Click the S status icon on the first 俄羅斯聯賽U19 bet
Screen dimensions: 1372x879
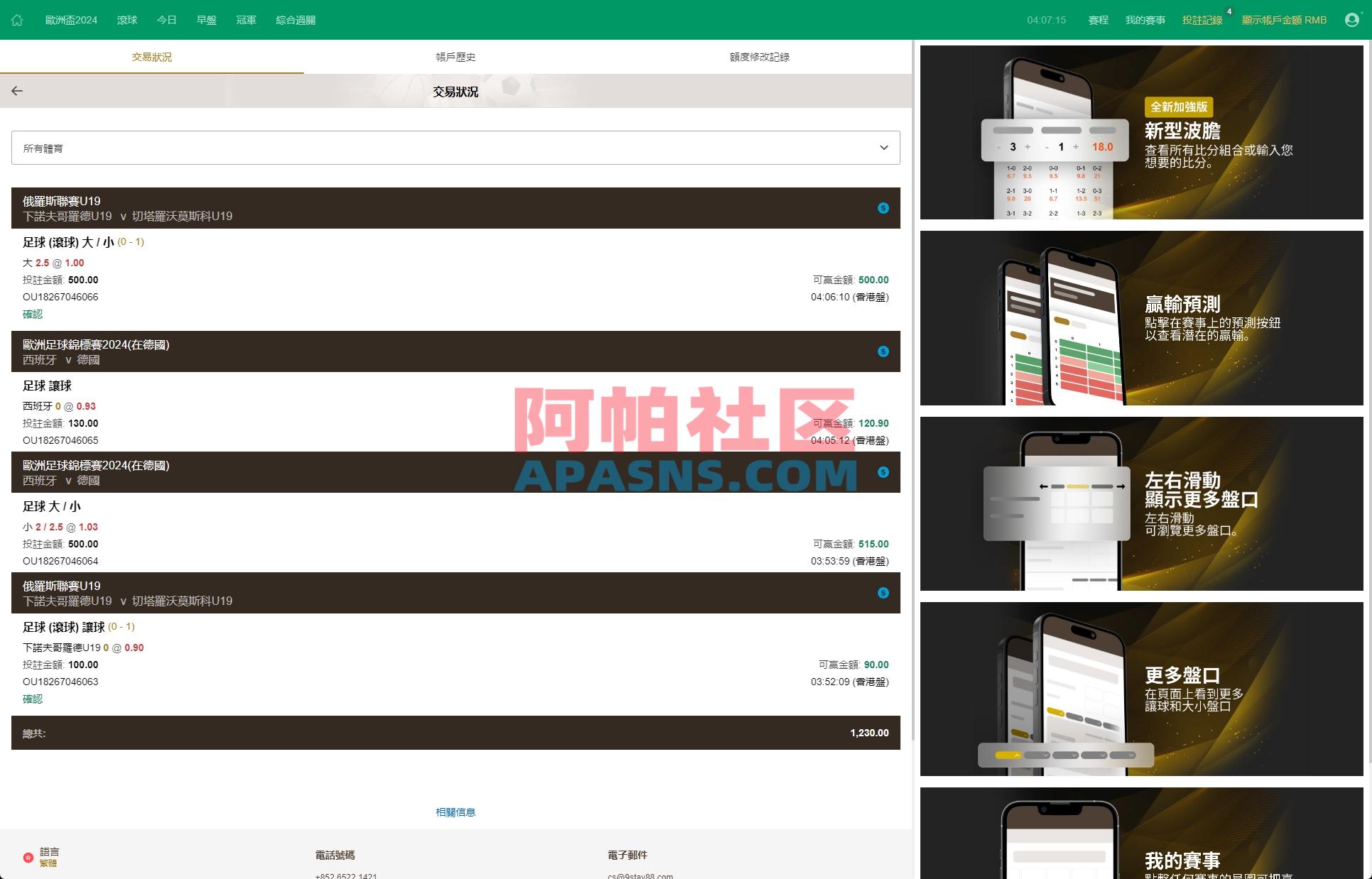(x=883, y=208)
